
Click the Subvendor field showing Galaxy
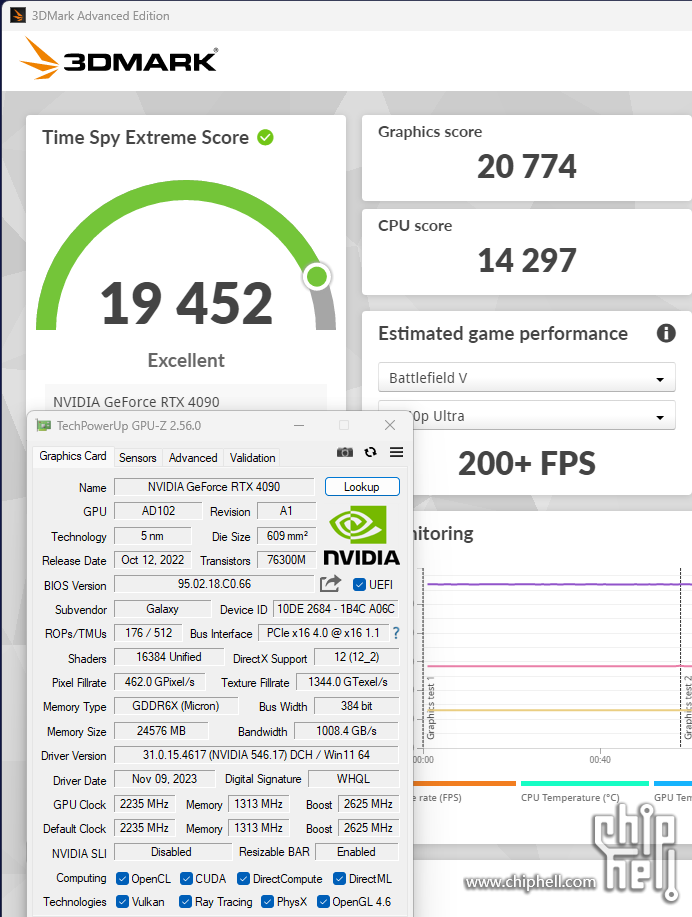(162, 609)
